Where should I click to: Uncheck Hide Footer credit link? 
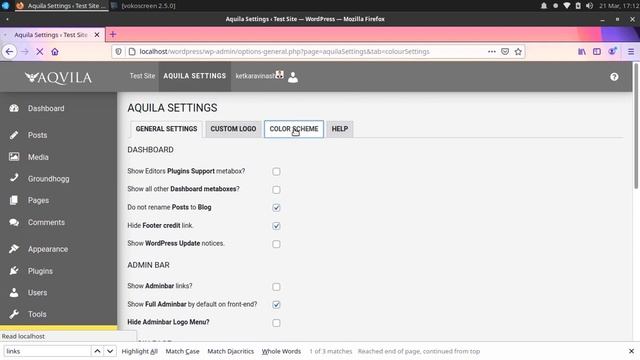pos(276,226)
